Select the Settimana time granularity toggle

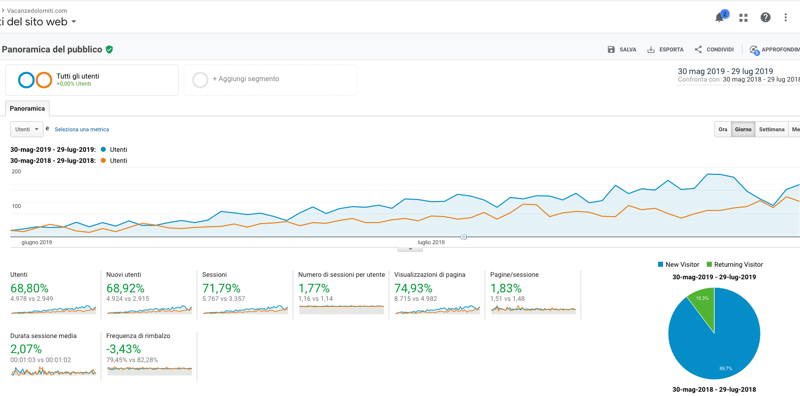[771, 130]
